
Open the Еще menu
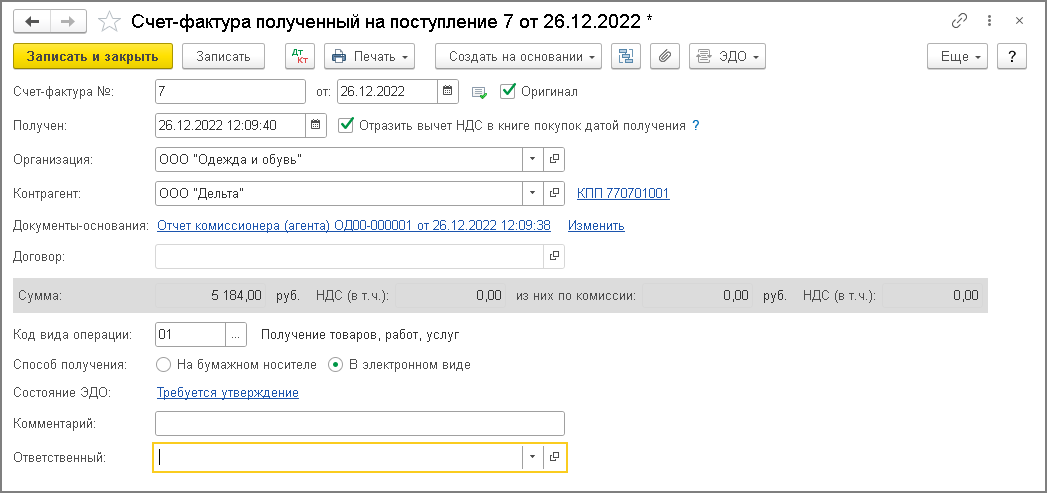pos(957,57)
